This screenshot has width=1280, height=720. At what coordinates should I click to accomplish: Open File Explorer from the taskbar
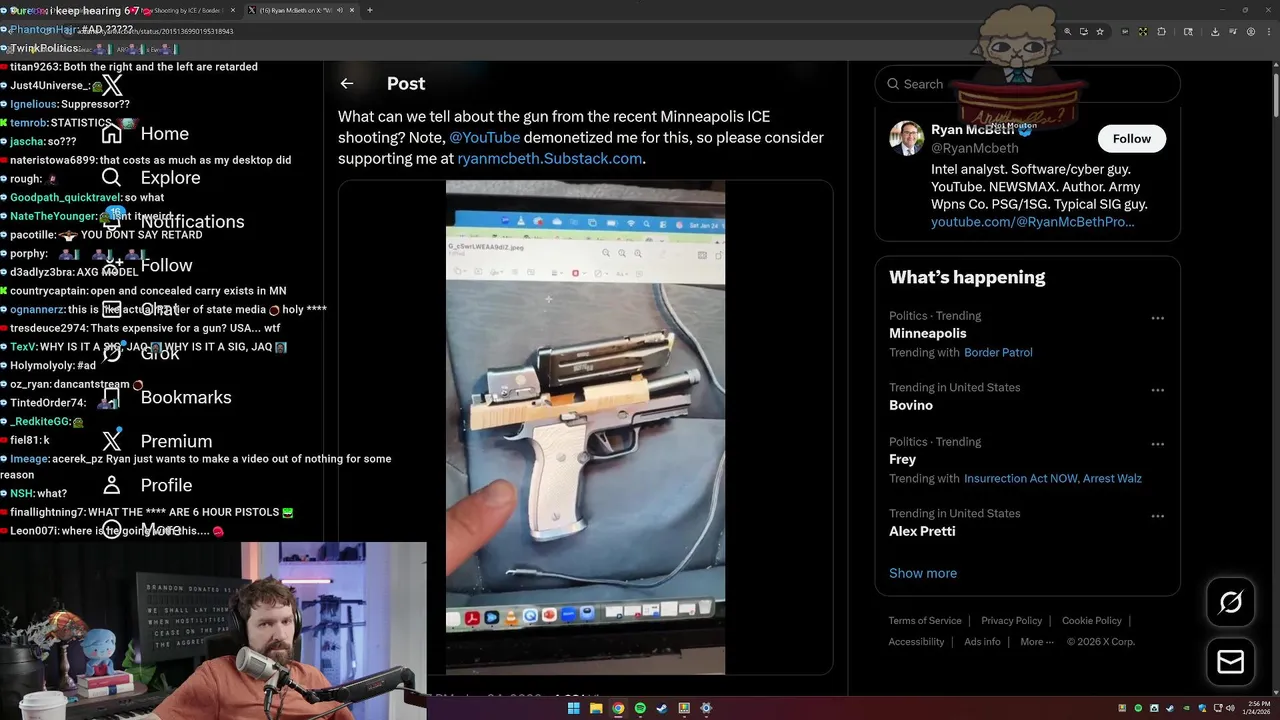(x=596, y=709)
